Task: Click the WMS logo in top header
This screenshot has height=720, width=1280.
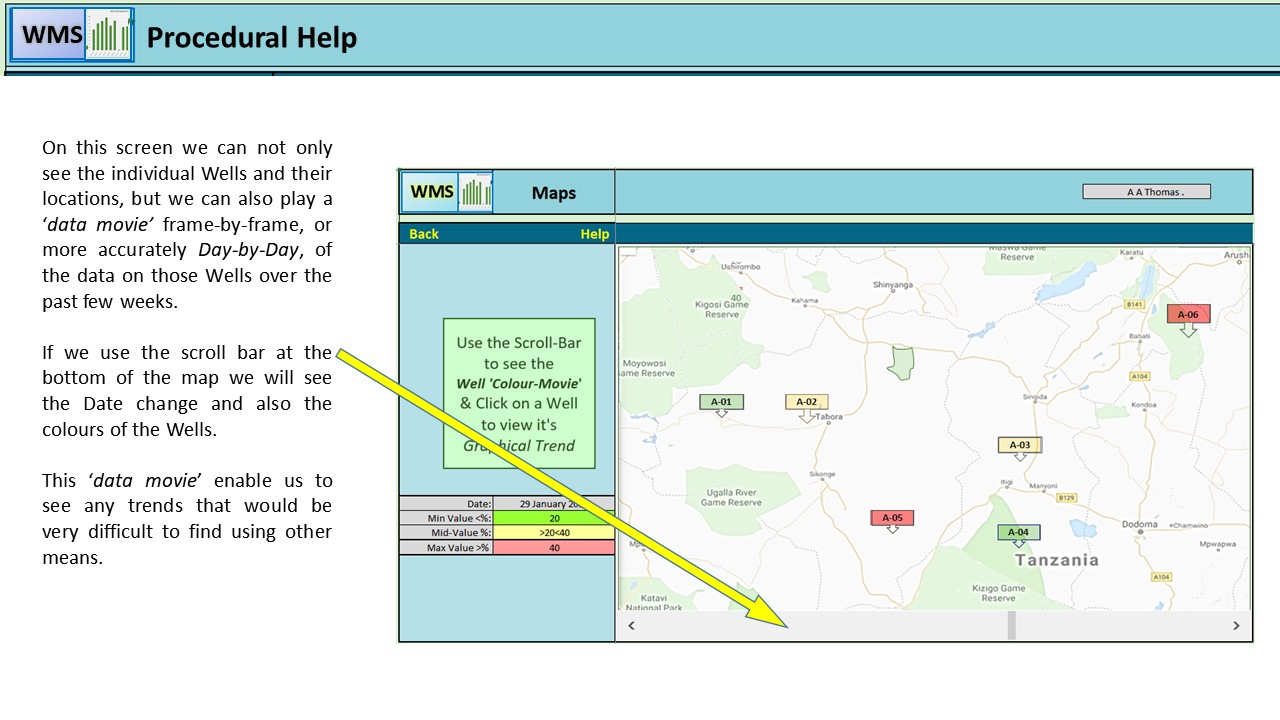Action: point(47,35)
